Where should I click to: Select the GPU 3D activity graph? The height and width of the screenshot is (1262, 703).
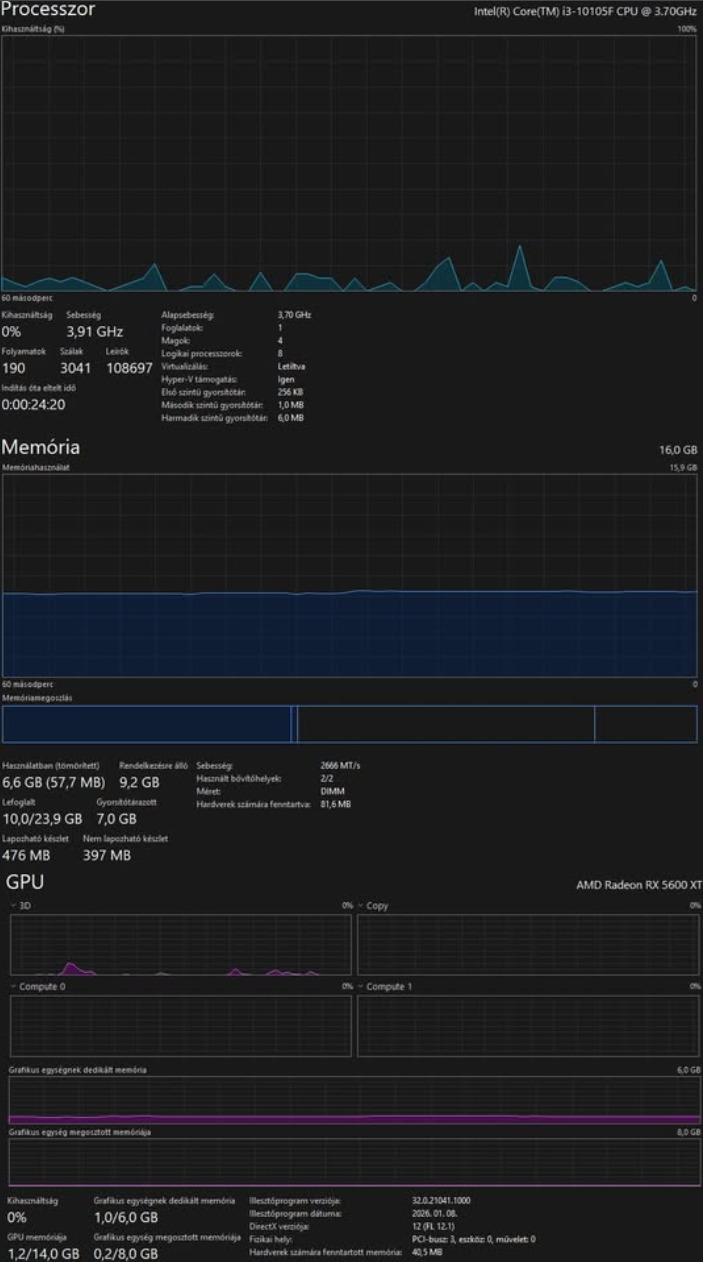181,944
